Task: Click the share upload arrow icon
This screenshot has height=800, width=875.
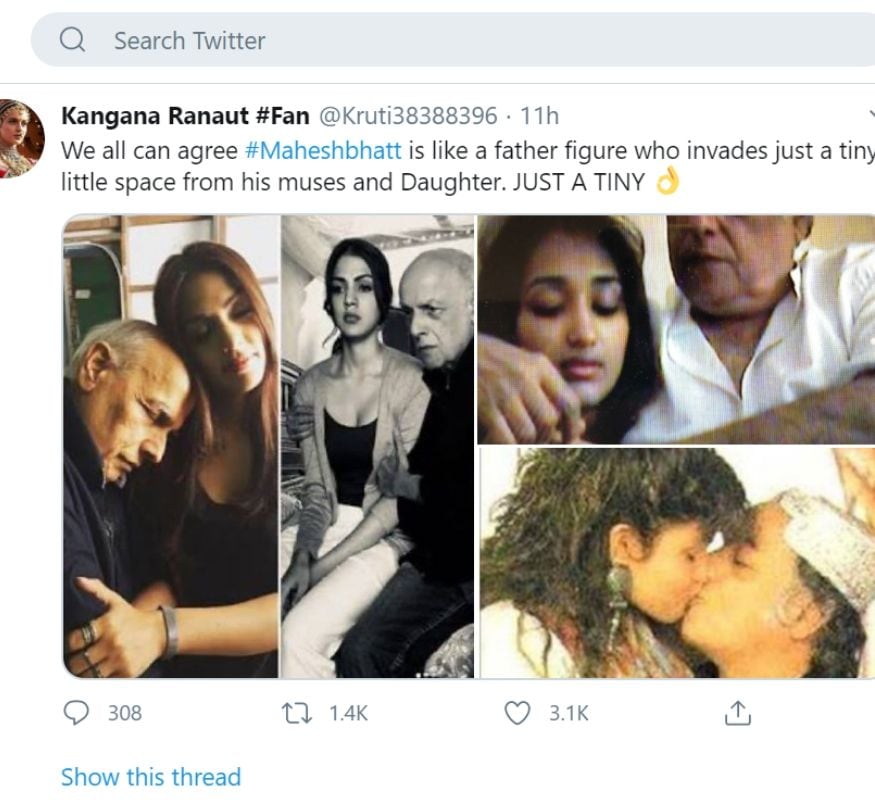Action: pyautogui.click(x=736, y=713)
